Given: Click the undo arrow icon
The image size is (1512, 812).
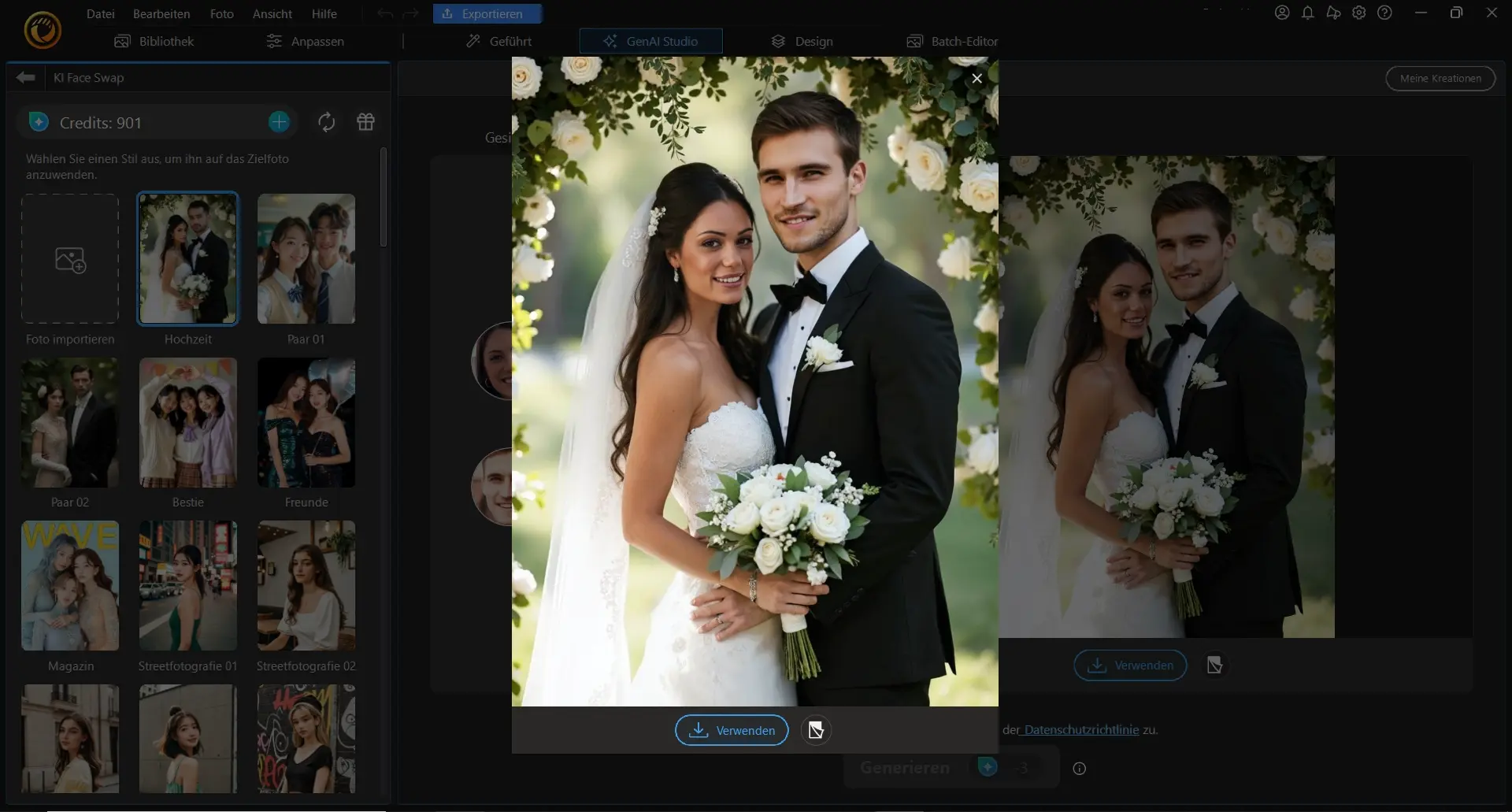Looking at the screenshot, I should pos(385,13).
